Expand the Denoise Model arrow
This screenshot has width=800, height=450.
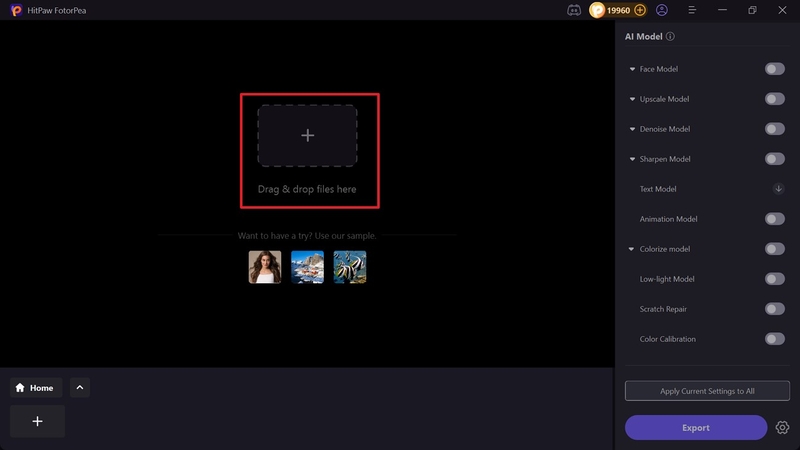632,129
